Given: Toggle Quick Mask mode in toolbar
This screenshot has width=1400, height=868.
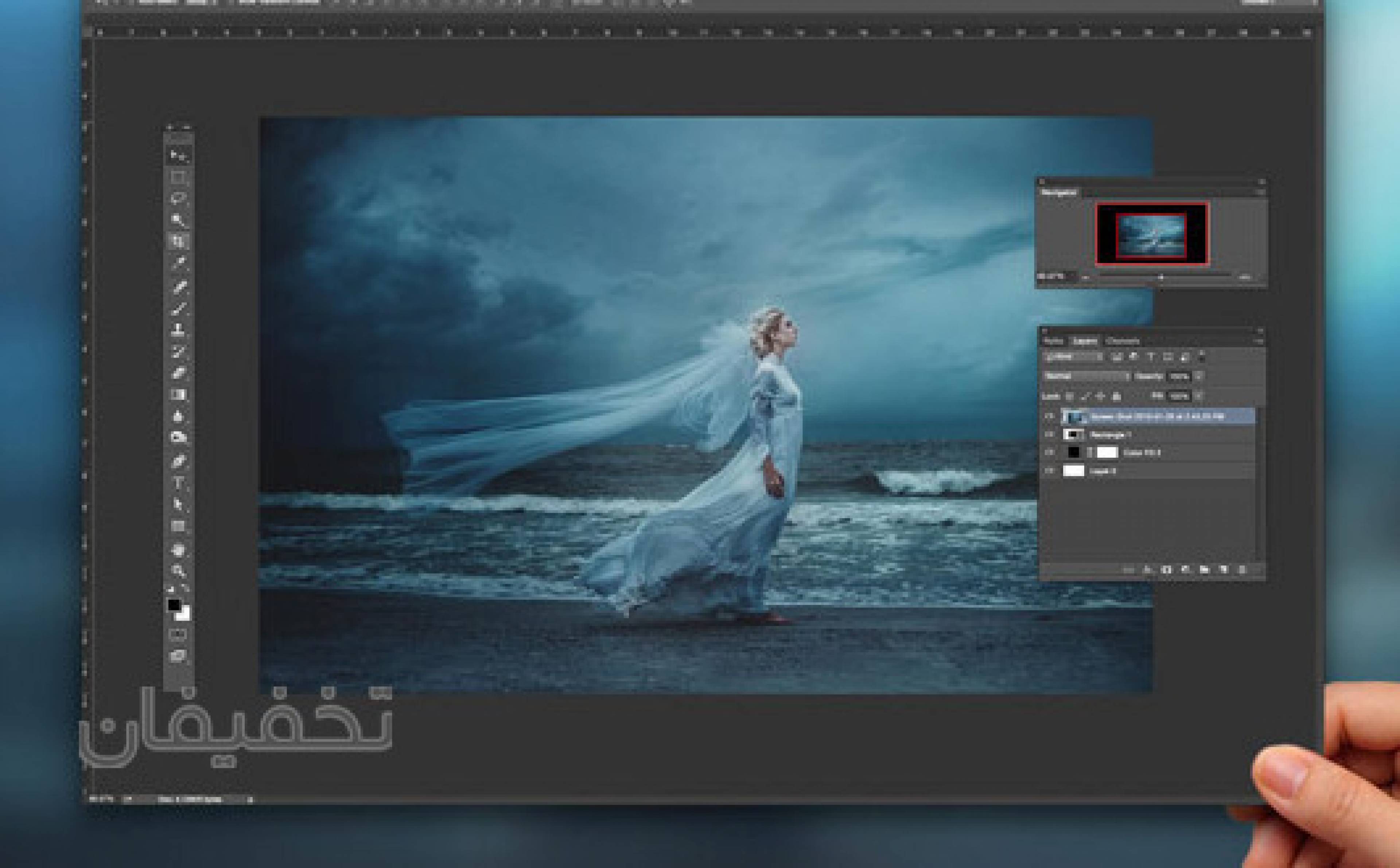Looking at the screenshot, I should (179, 634).
